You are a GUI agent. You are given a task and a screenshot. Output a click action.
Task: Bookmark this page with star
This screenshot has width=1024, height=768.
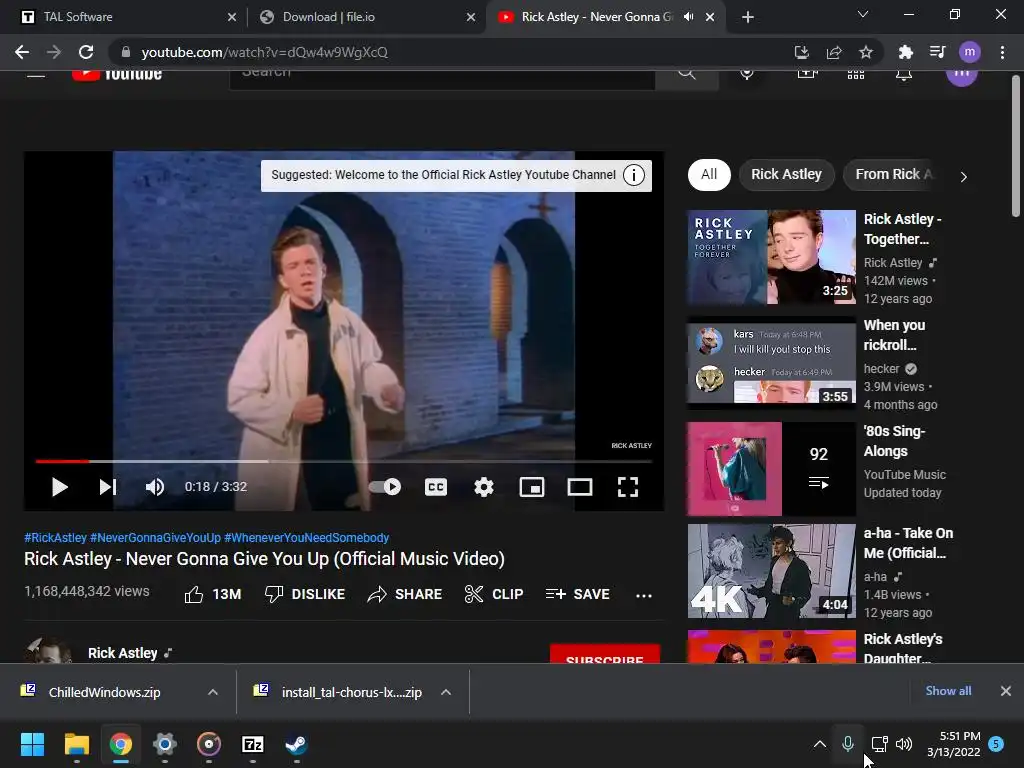point(866,52)
